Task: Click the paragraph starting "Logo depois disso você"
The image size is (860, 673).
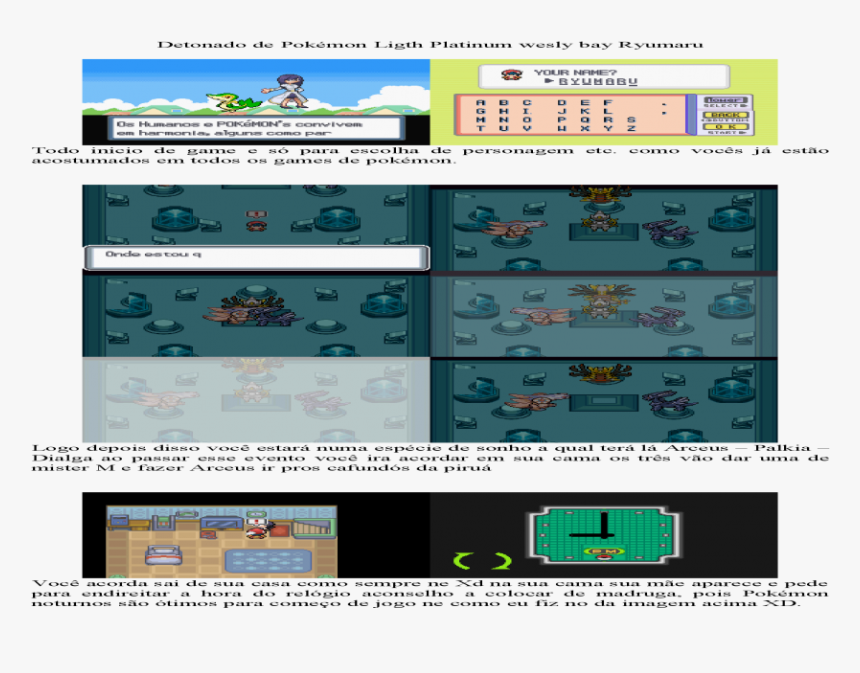Action: point(430,457)
